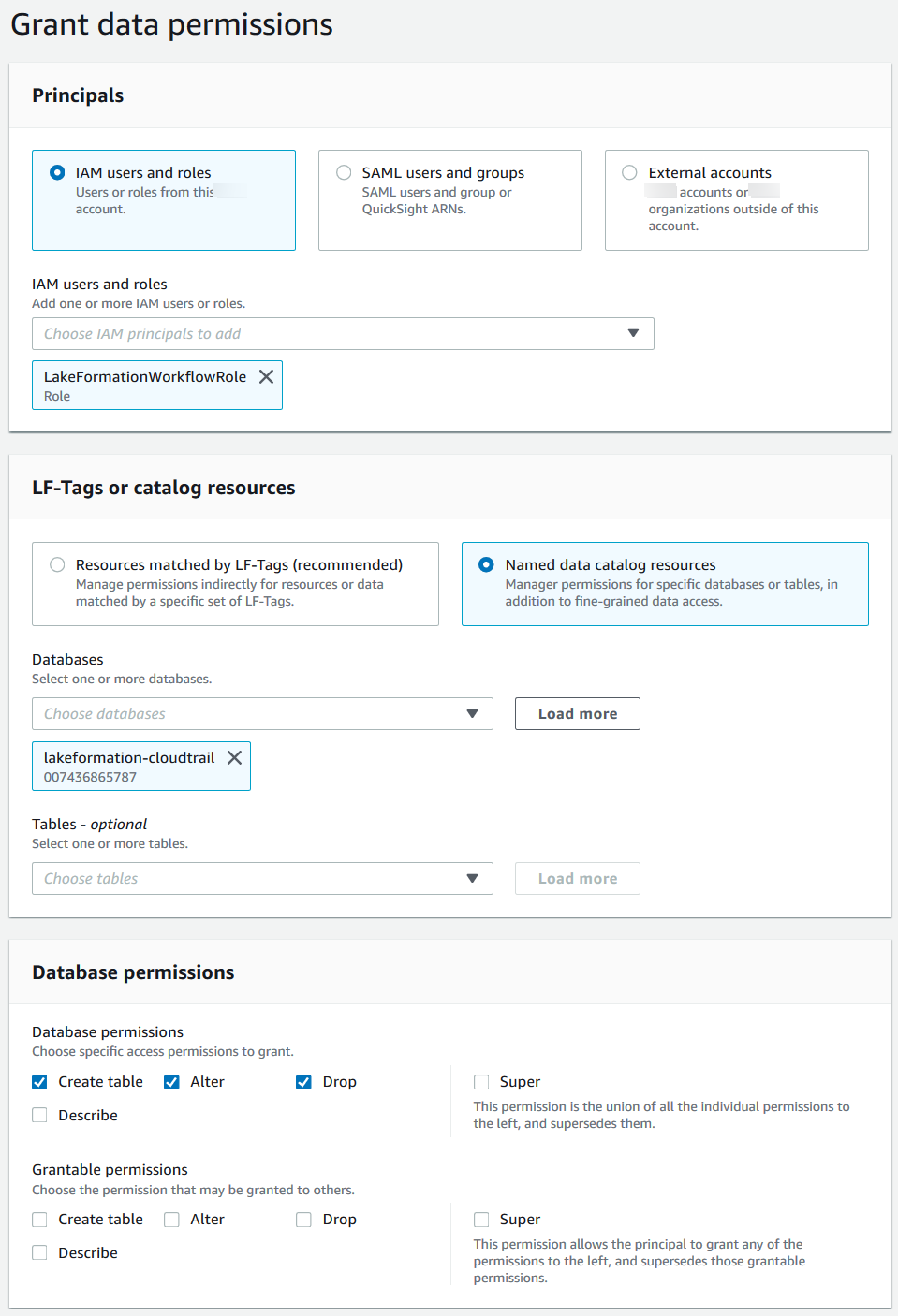Screen dimensions: 898x1316
Task: Expand the Choose databases dropdown
Action: [262, 714]
